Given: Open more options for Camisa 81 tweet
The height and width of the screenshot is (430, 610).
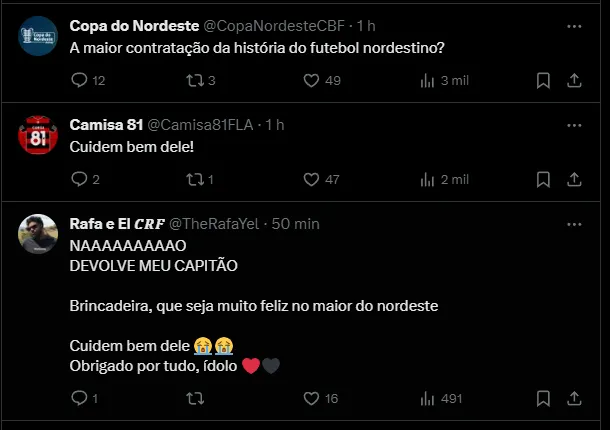Looking at the screenshot, I should click(574, 124).
